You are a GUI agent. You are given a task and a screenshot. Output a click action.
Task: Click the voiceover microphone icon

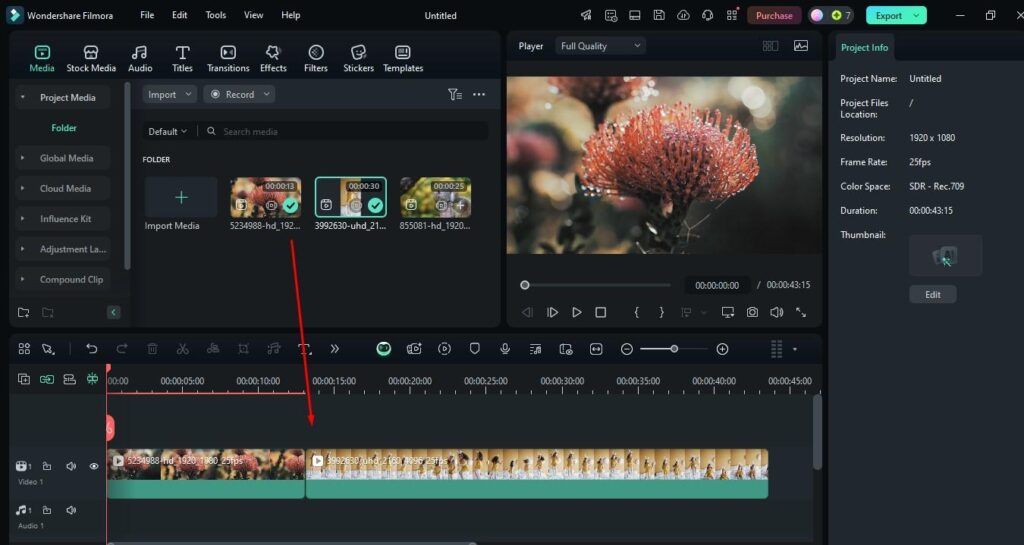[505, 349]
